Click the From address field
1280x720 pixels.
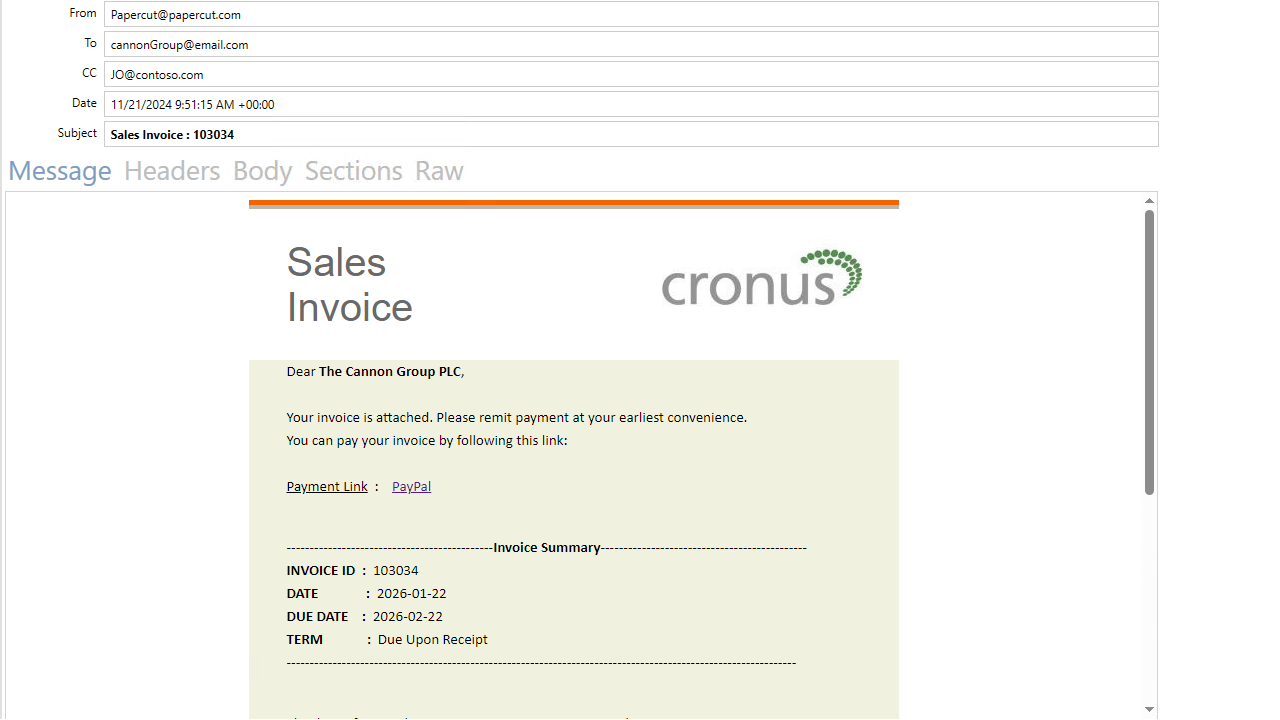pos(631,14)
